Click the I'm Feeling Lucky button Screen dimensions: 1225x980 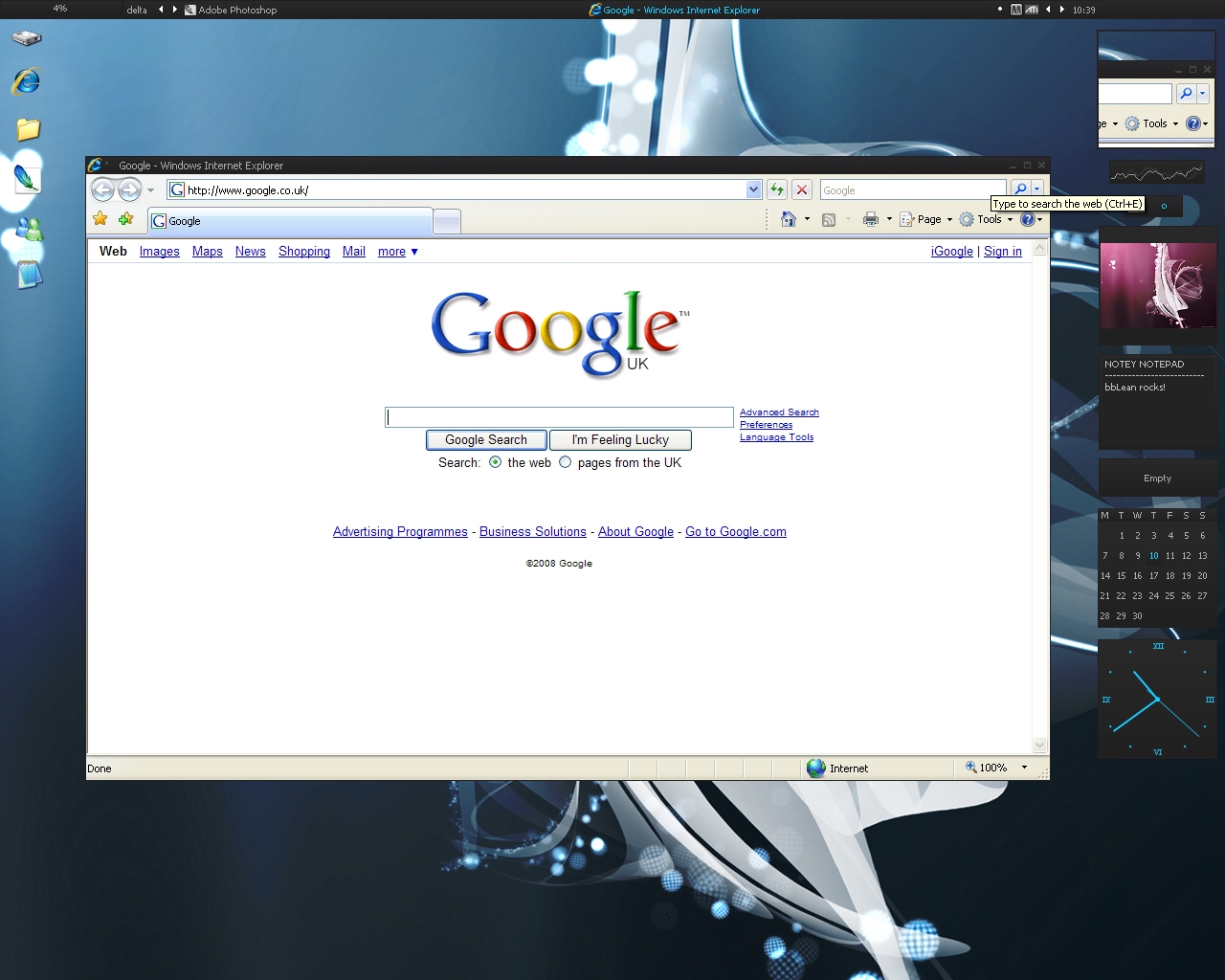coord(620,440)
